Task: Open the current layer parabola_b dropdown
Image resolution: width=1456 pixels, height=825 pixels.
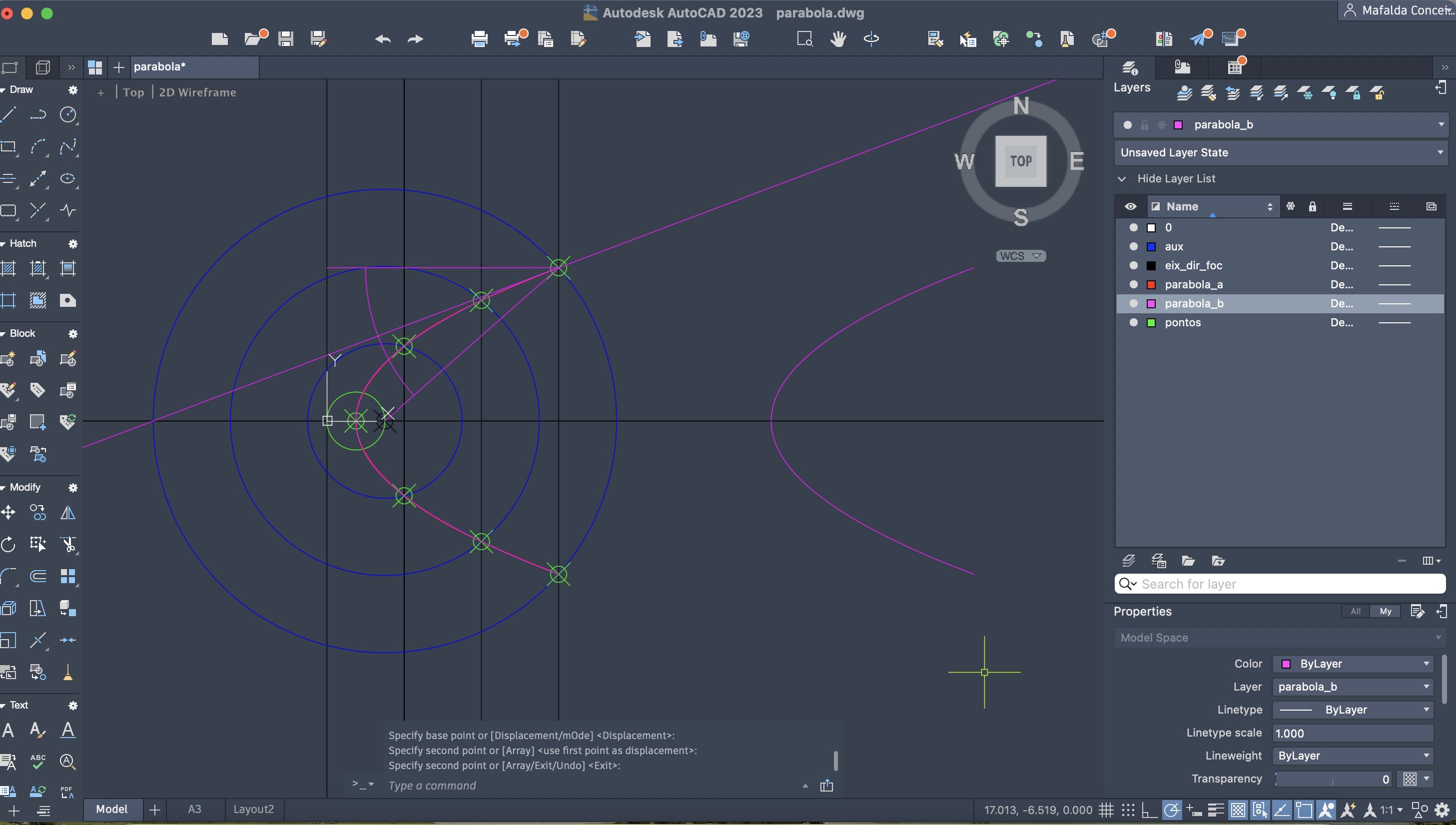Action: click(x=1441, y=124)
